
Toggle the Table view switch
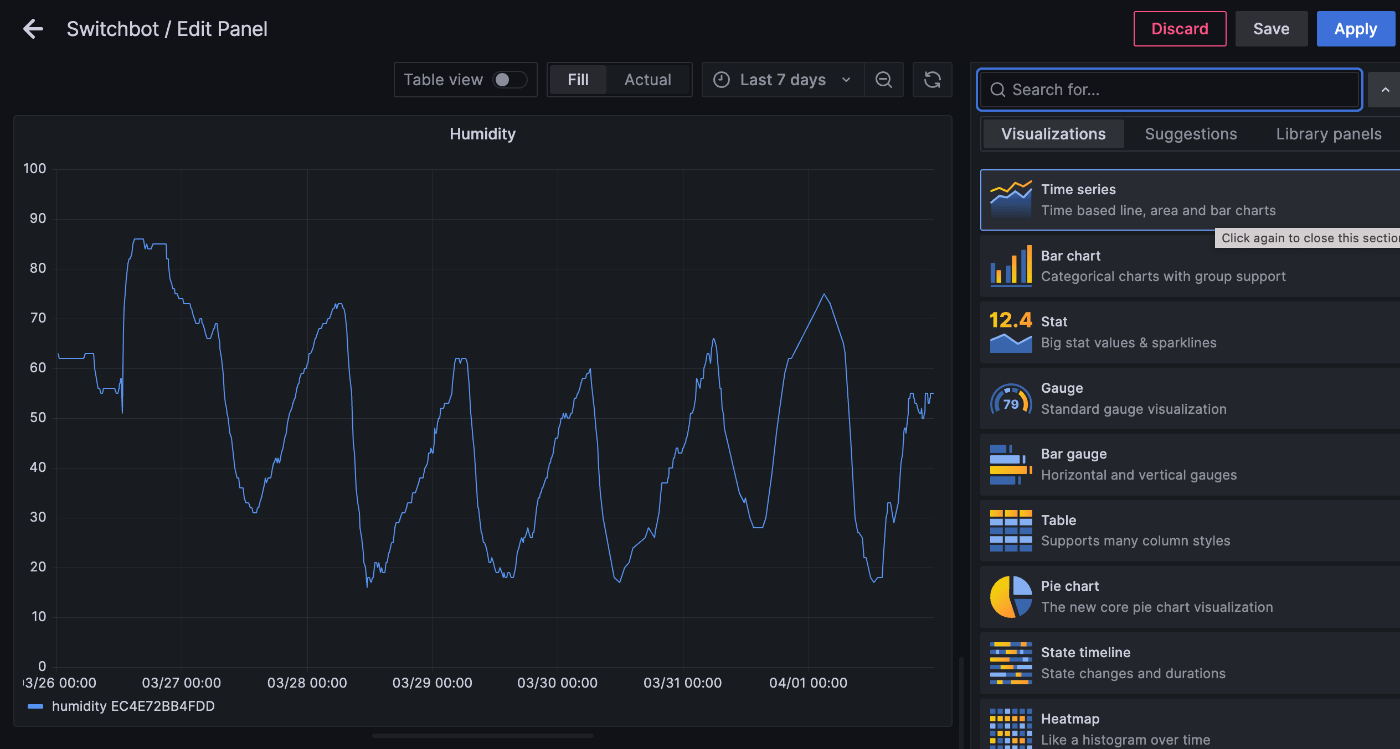point(509,80)
